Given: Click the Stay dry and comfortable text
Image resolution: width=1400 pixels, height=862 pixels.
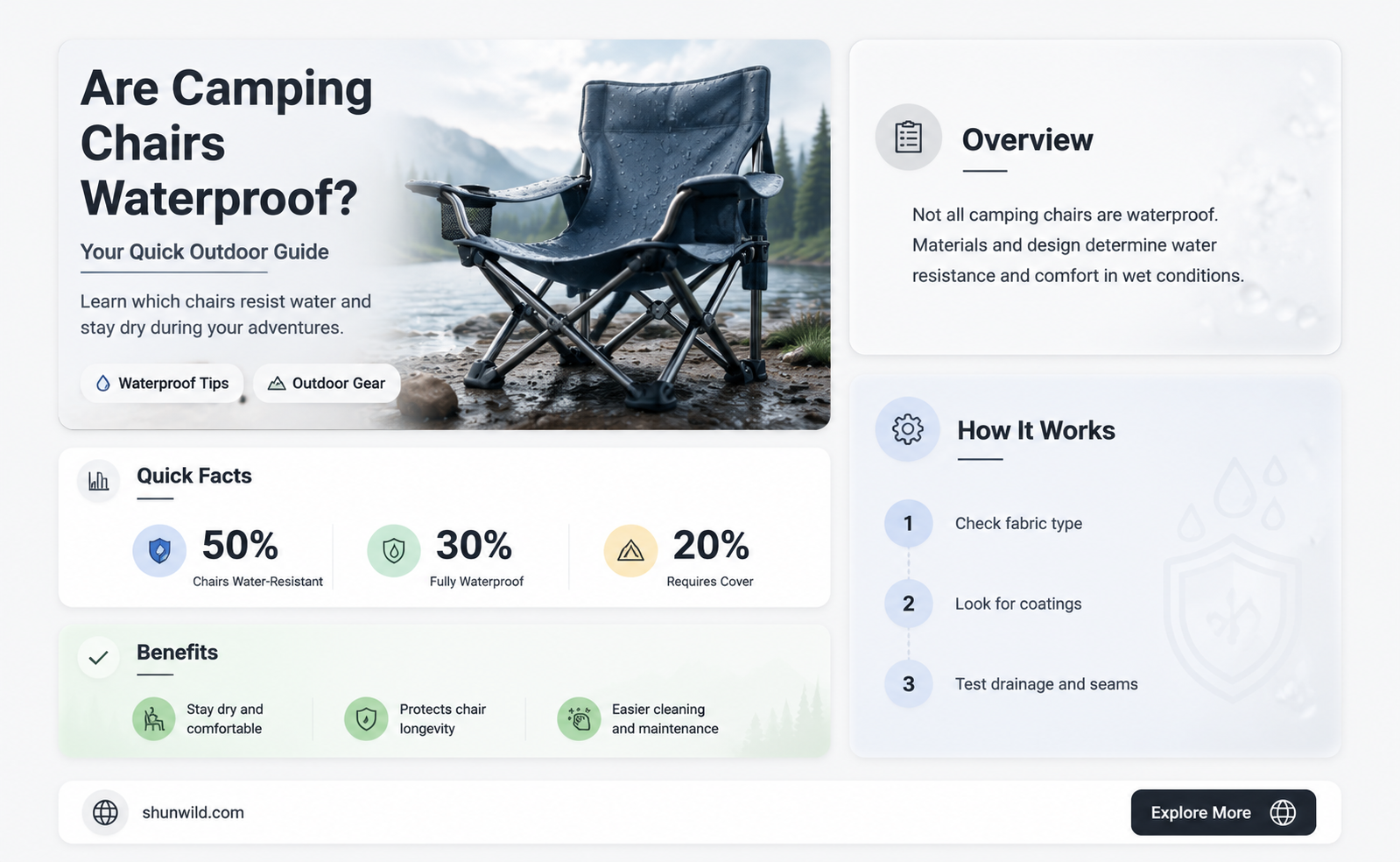Looking at the screenshot, I should click(225, 719).
